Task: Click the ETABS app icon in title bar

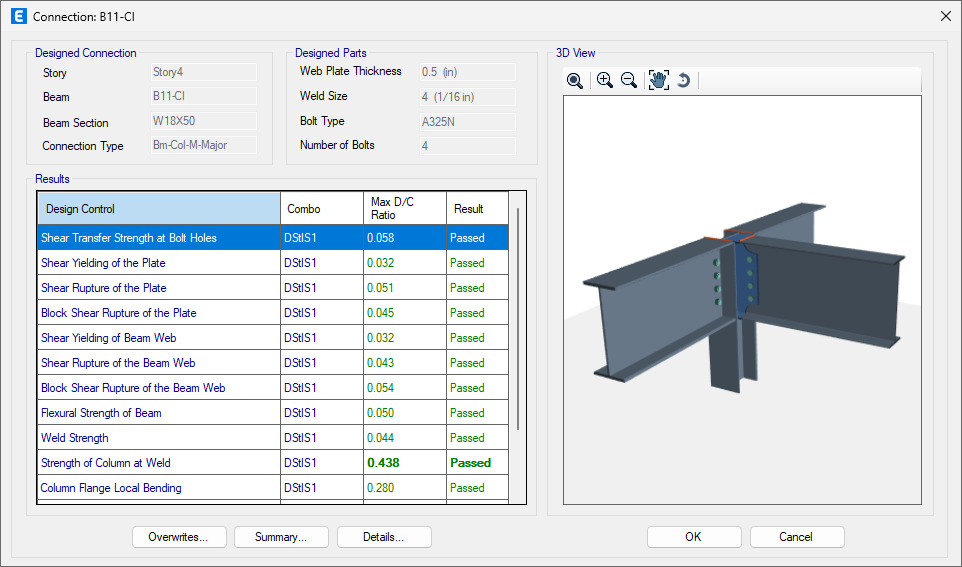Action: tap(17, 16)
